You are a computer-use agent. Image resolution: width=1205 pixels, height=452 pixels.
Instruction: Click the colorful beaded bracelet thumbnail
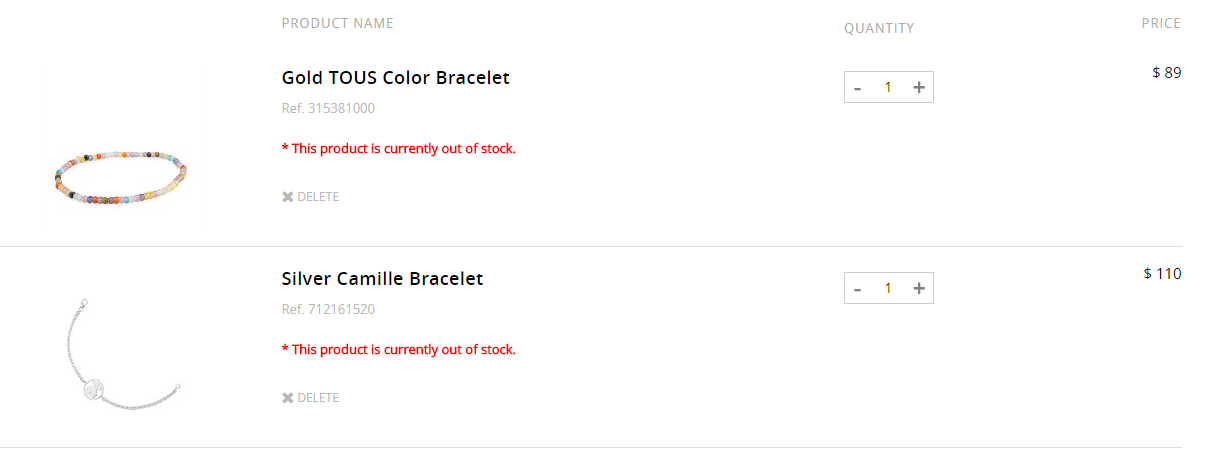coord(121,177)
